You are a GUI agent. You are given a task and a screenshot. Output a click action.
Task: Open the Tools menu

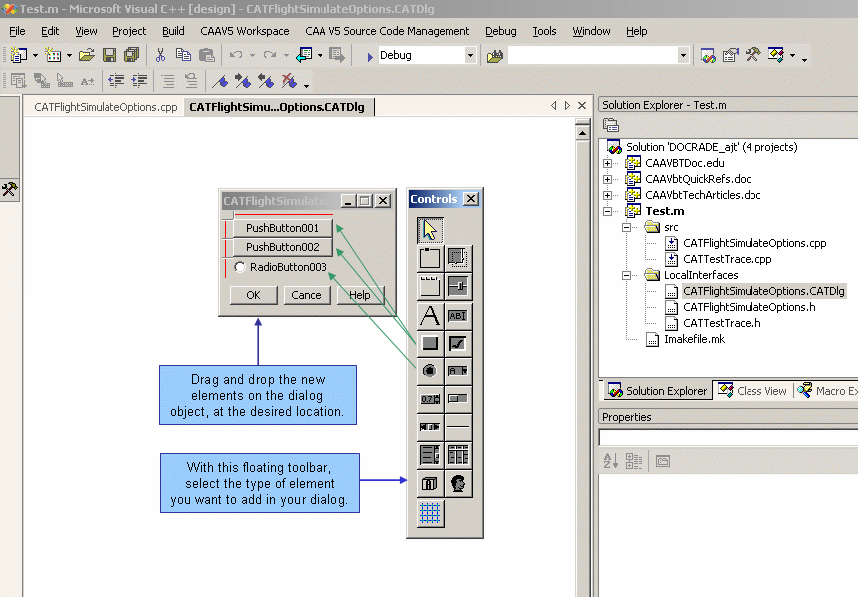(544, 31)
